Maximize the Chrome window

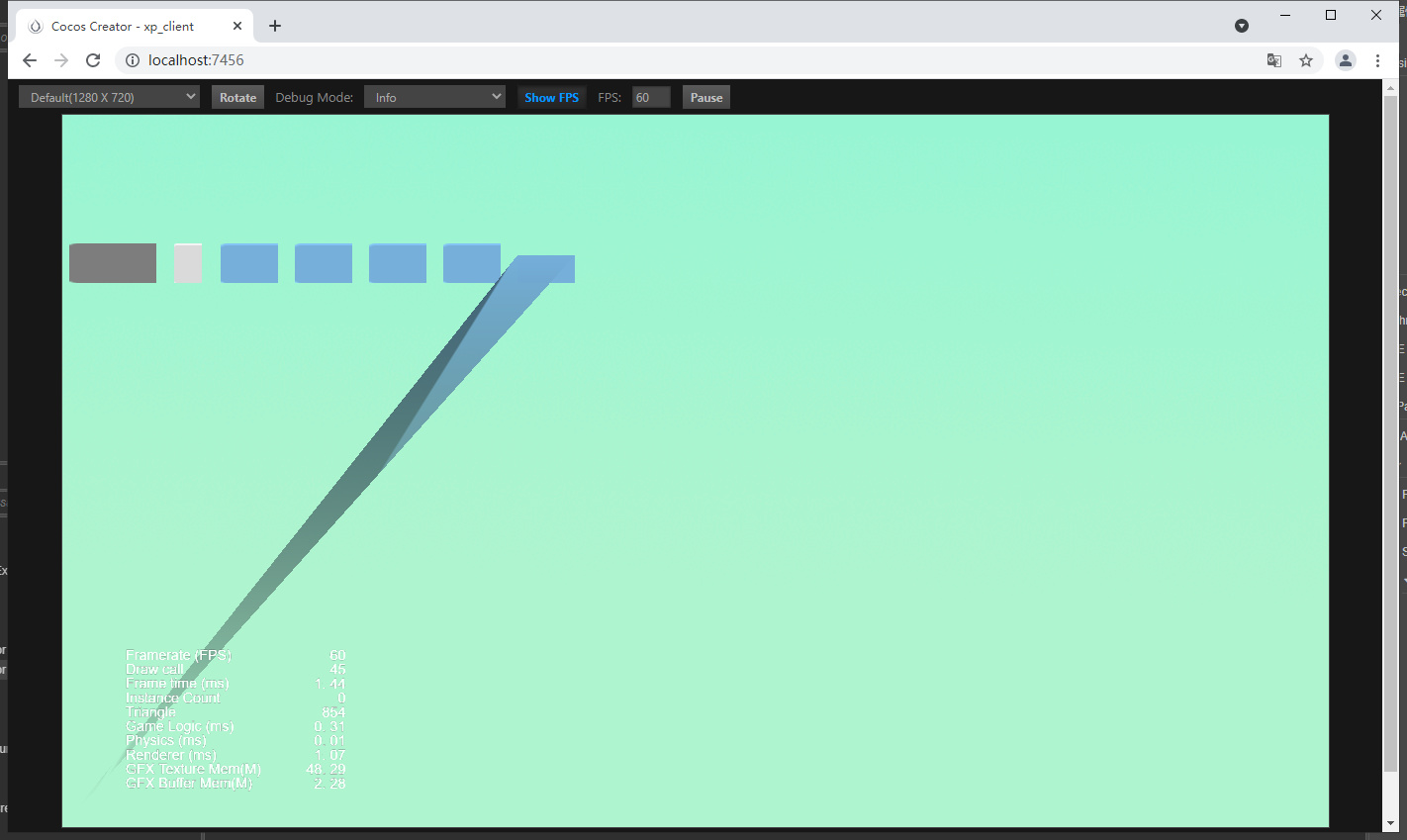click(1331, 15)
